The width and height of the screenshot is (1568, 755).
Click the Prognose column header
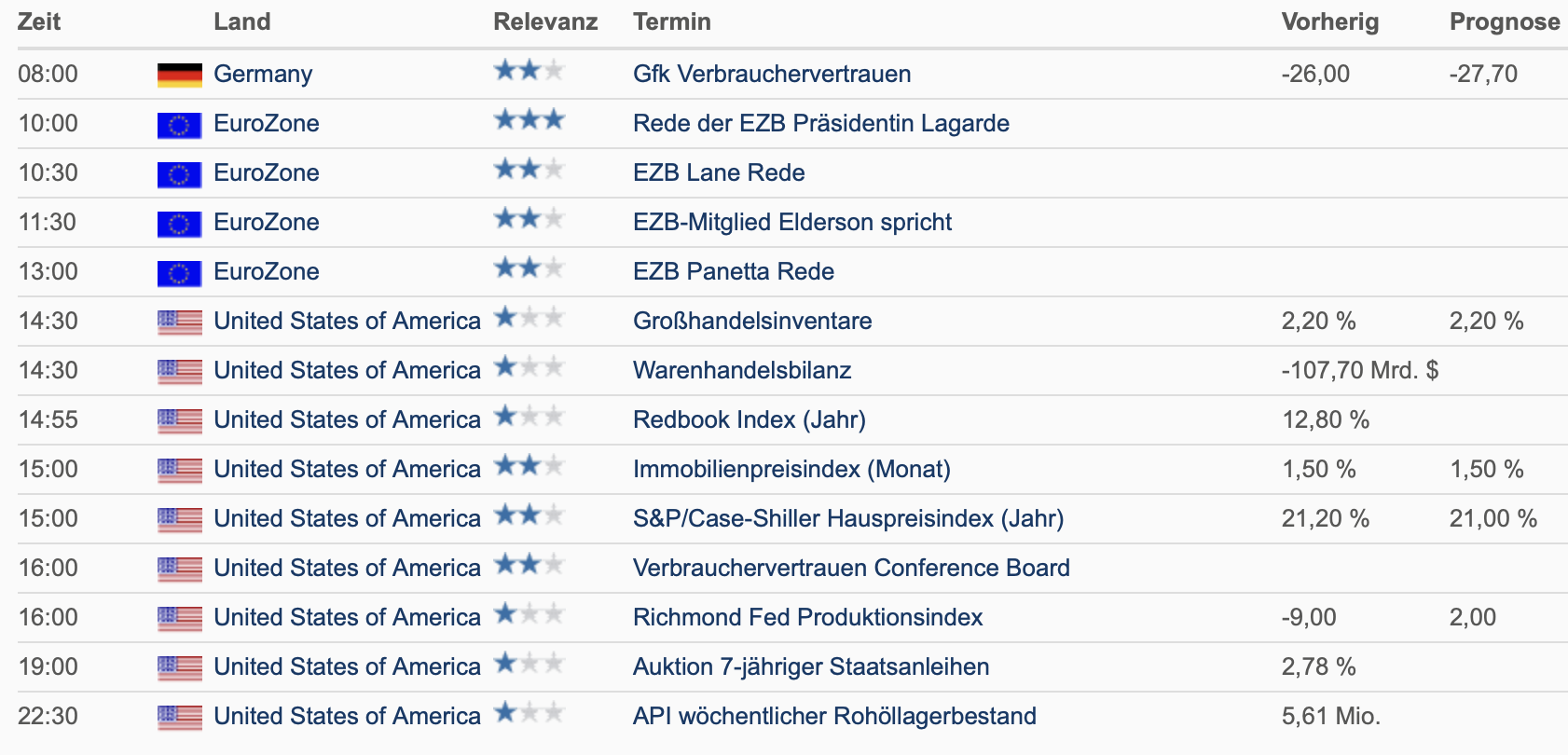point(1505,21)
